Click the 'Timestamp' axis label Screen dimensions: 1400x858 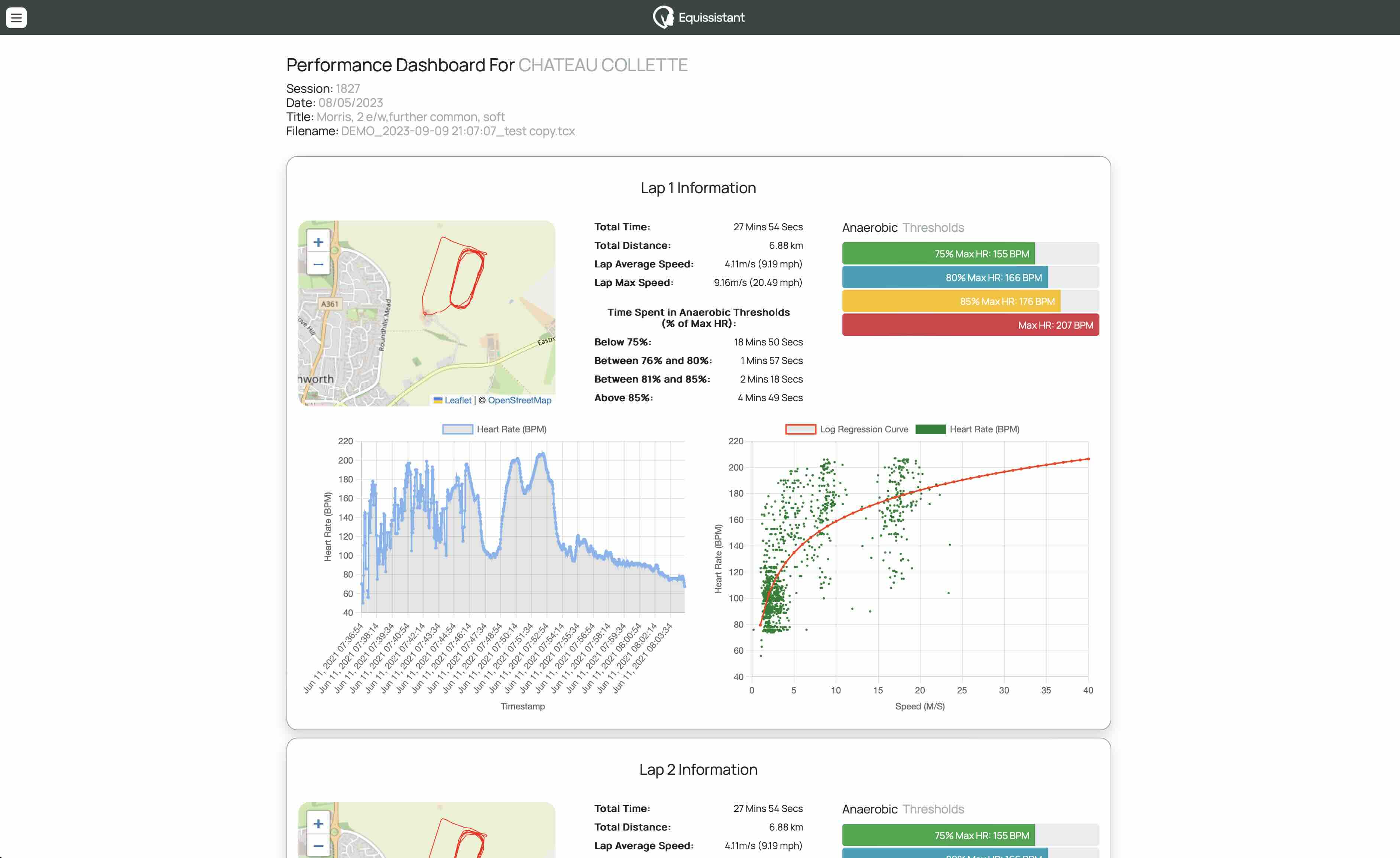coord(522,706)
